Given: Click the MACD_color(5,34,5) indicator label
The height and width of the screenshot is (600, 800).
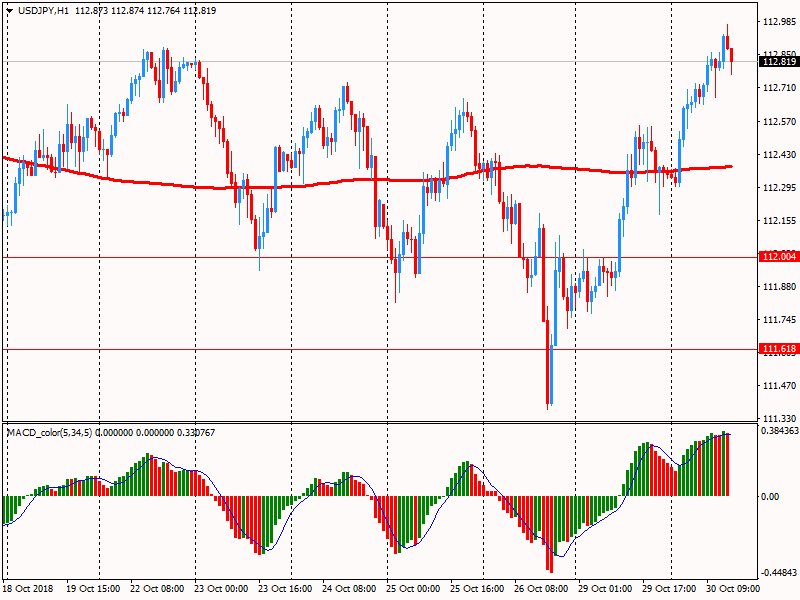Looking at the screenshot, I should pos(49,433).
